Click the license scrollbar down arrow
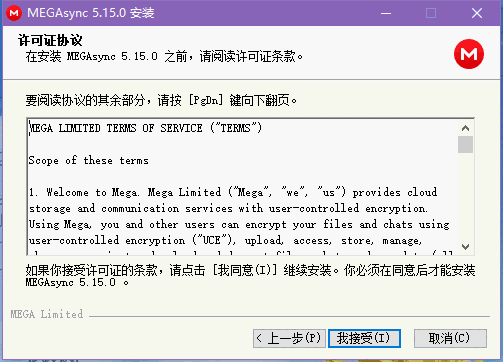 (465, 247)
